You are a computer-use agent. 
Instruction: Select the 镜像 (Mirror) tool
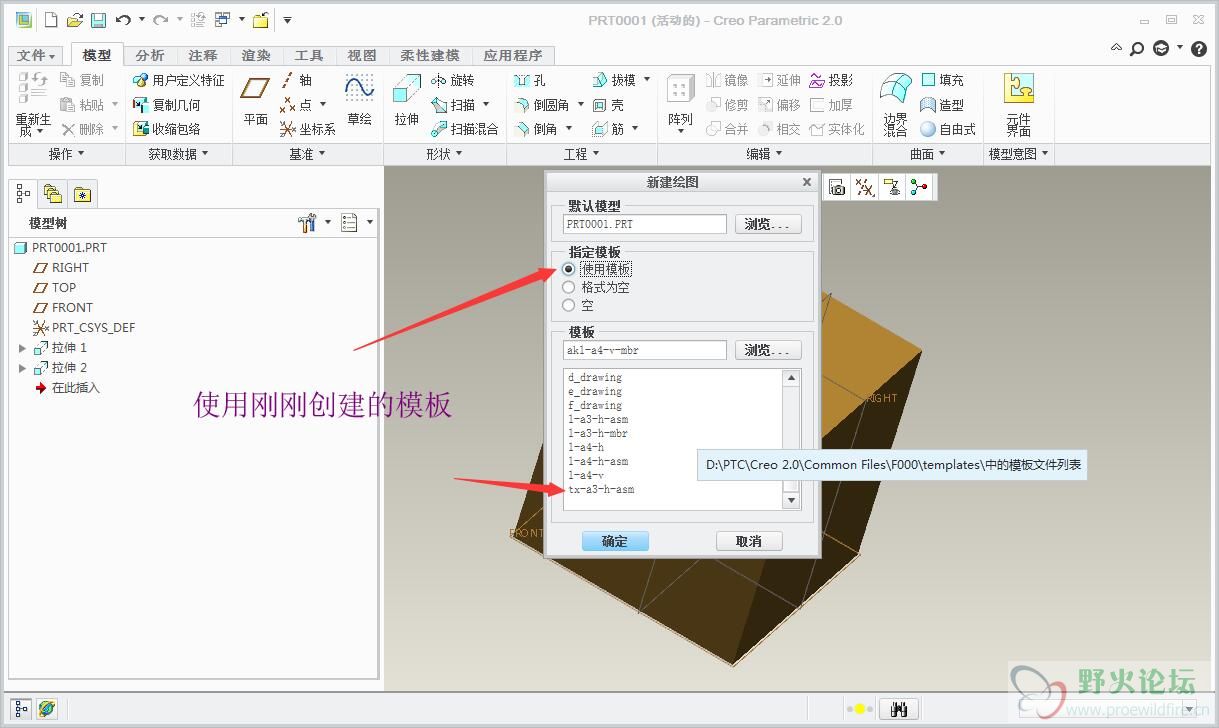click(727, 80)
